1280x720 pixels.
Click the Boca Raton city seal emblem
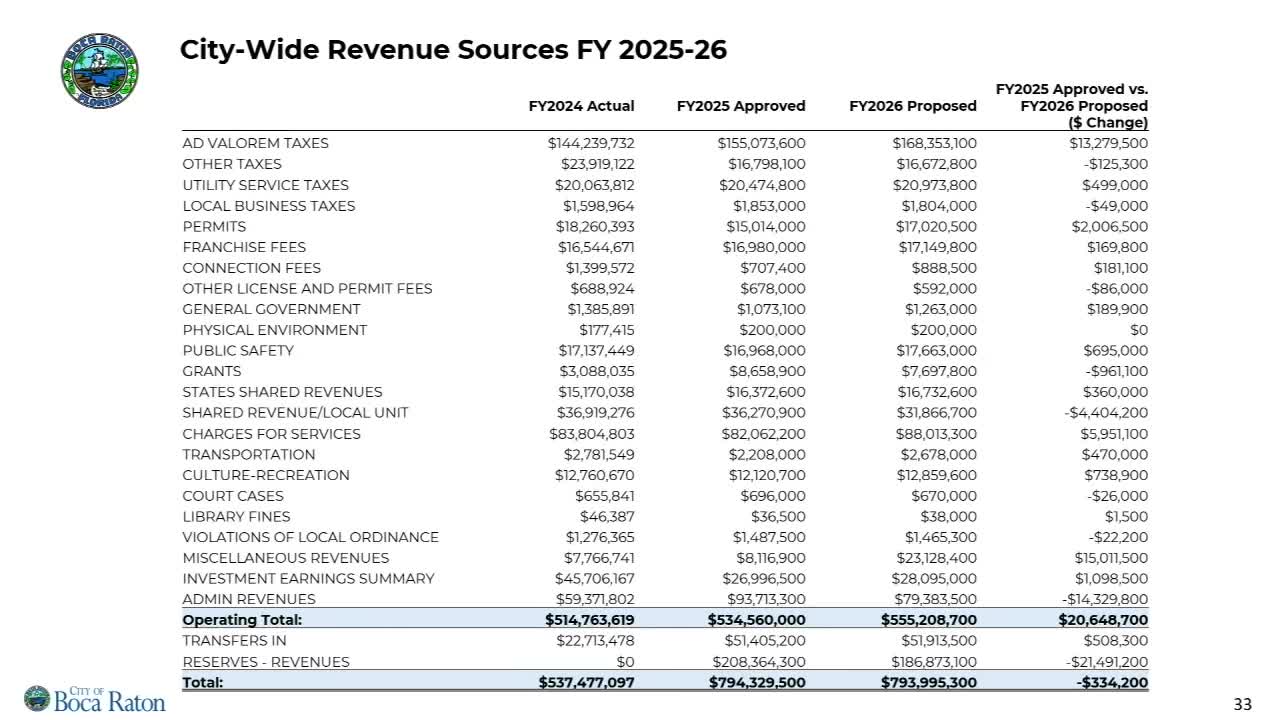coord(99,69)
